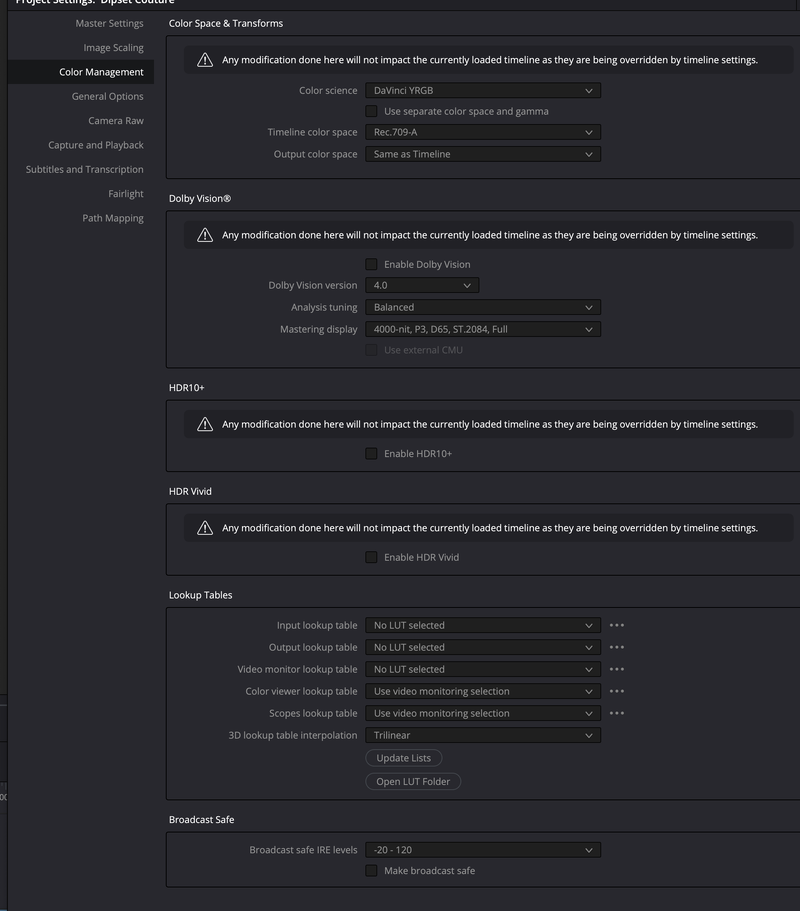The image size is (800, 911).
Task: Open the Color viewer lookup table options menu
Action: click(x=617, y=691)
